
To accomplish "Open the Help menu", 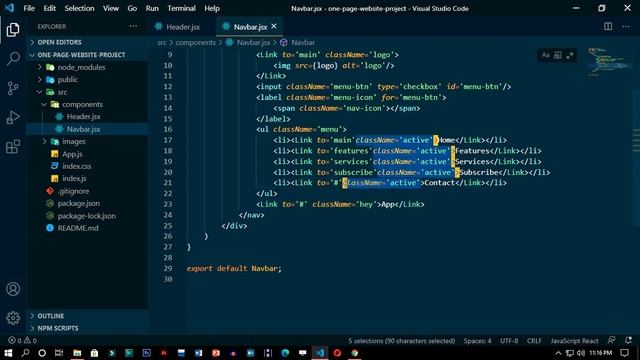I will pos(212,8).
